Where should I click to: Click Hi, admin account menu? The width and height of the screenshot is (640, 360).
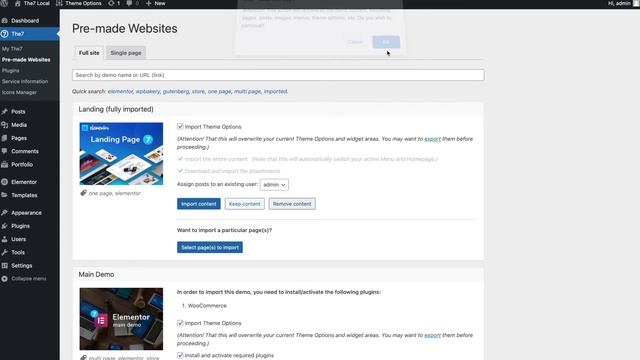point(623,3)
